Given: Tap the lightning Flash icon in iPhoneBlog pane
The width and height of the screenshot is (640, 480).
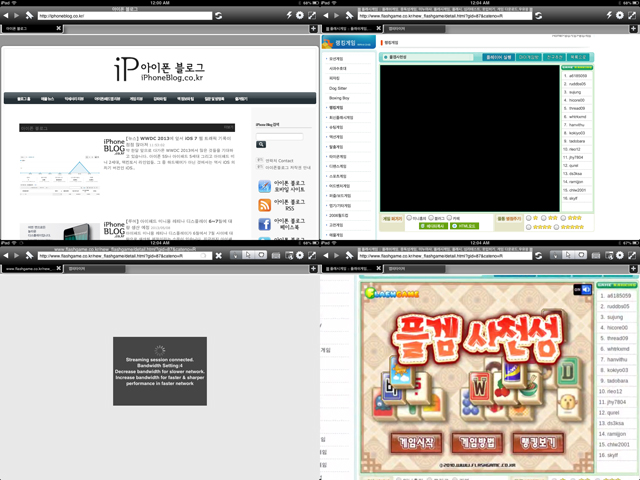Looking at the screenshot, I should pos(289,15).
